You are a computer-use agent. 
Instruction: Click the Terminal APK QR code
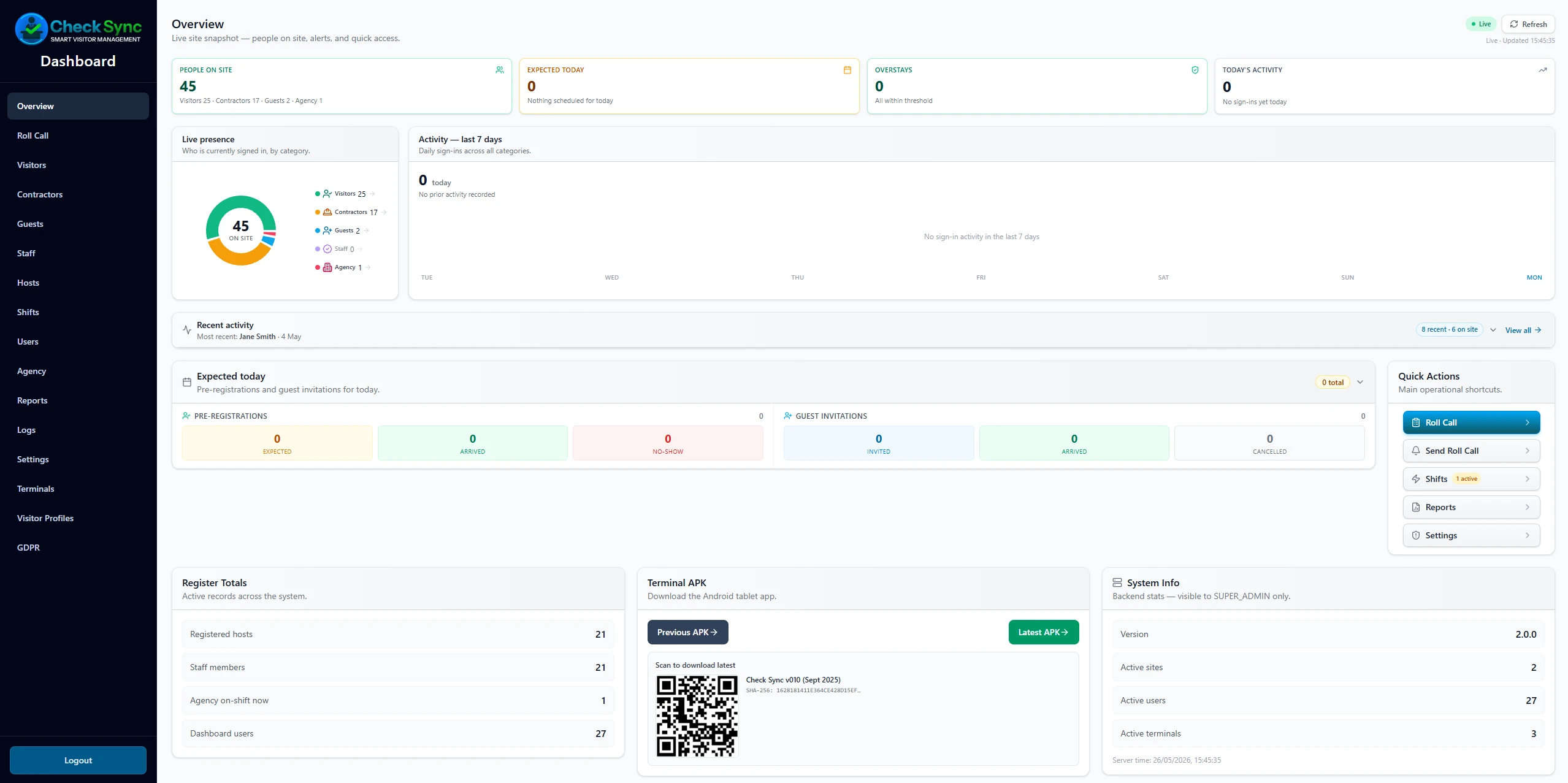697,716
